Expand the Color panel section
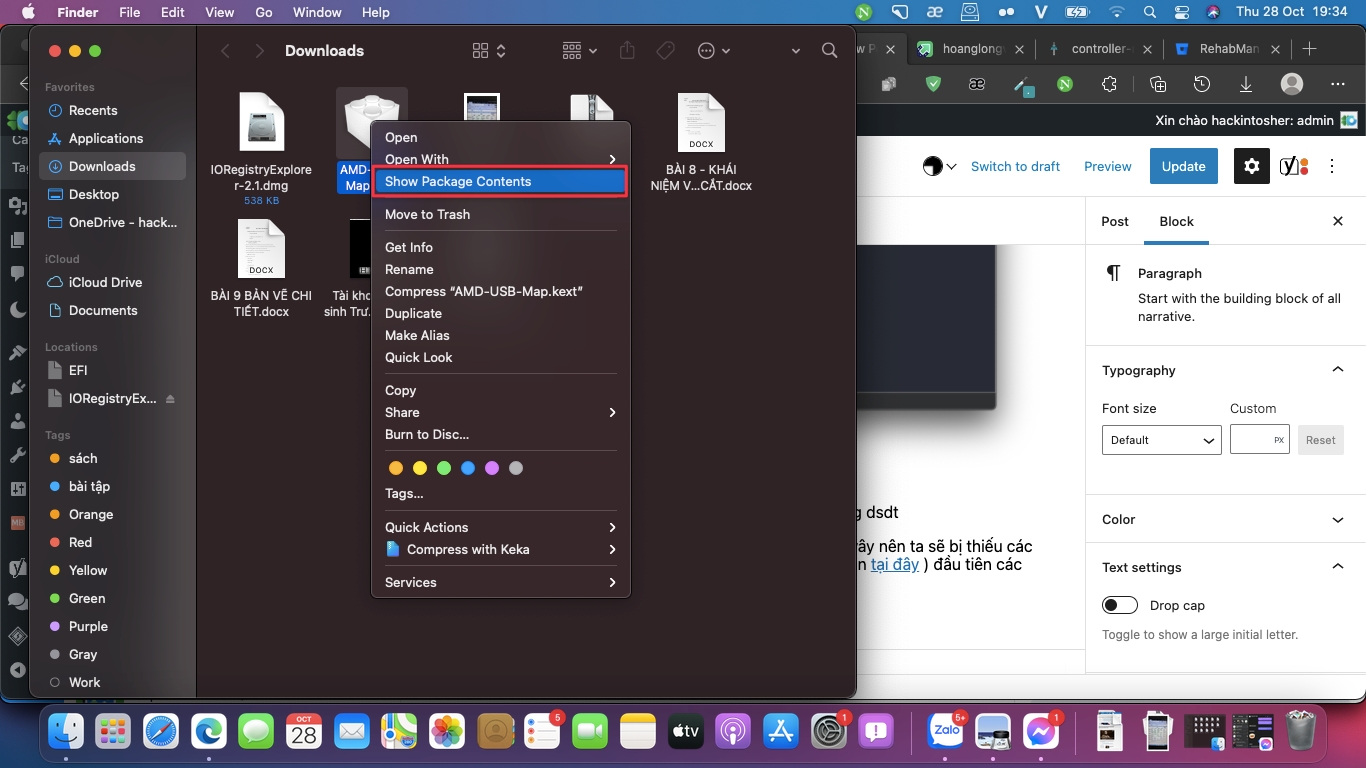 coord(1337,519)
